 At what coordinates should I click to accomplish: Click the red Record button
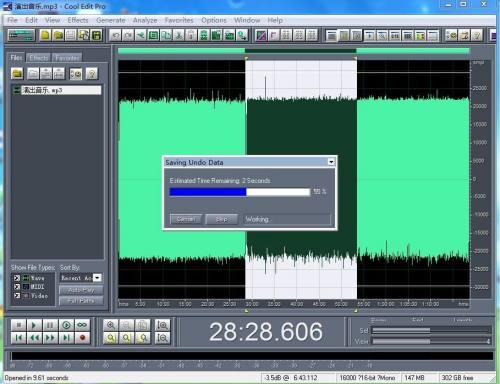coord(82,338)
